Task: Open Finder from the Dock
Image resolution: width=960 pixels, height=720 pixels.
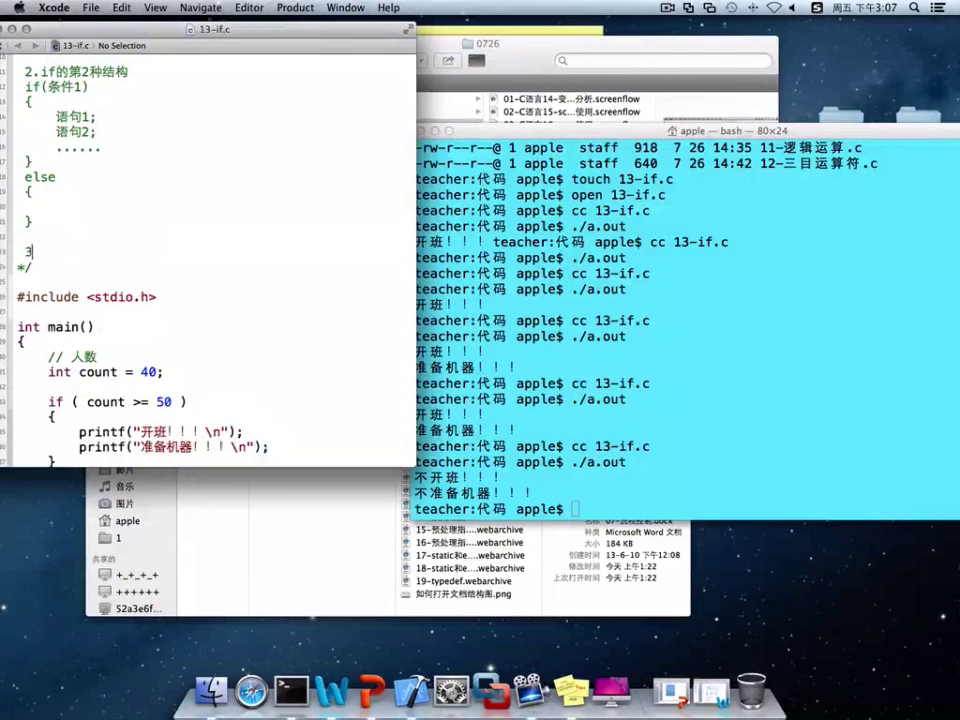Action: coord(211,691)
